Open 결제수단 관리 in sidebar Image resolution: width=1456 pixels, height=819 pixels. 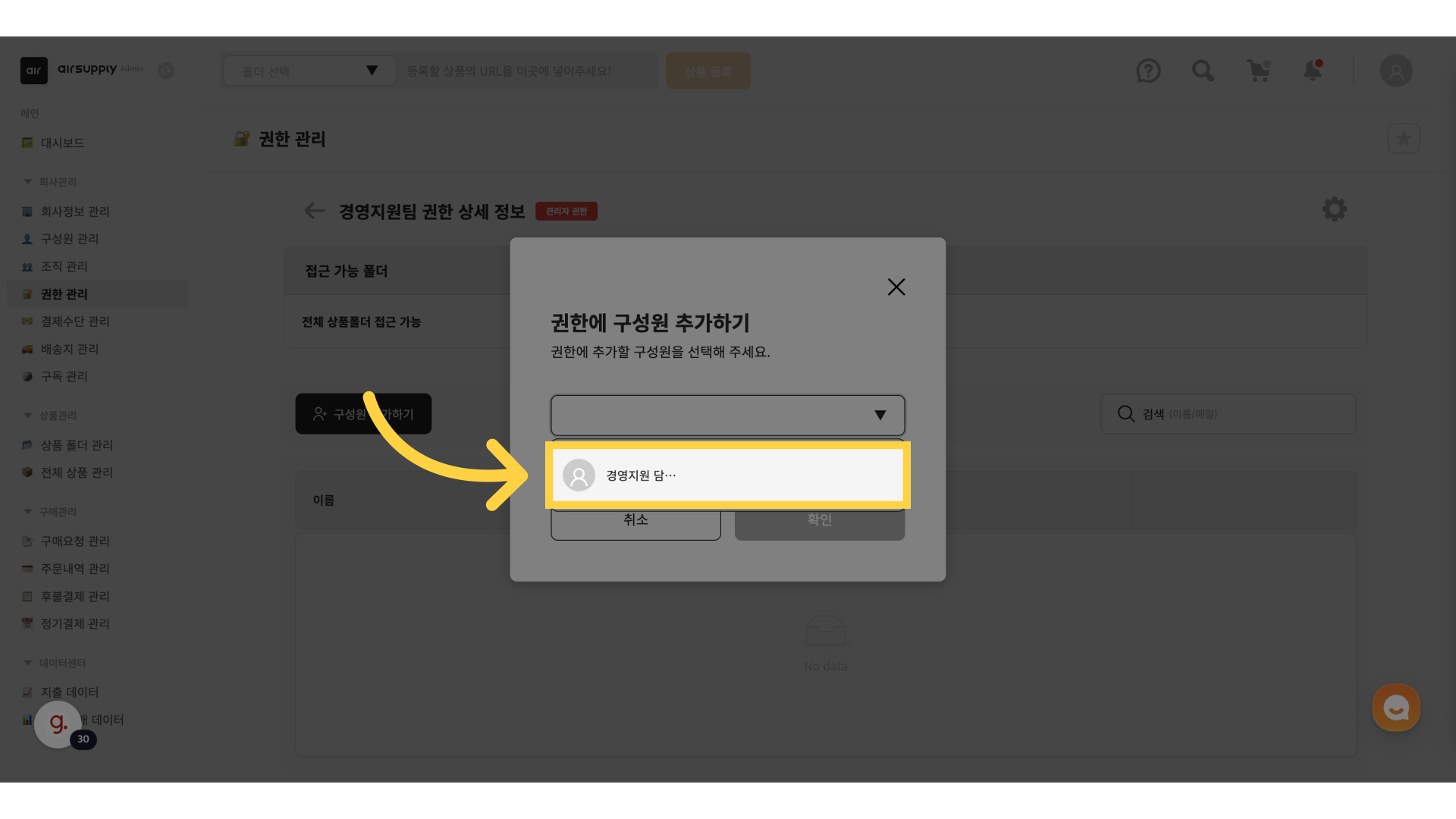coord(74,322)
